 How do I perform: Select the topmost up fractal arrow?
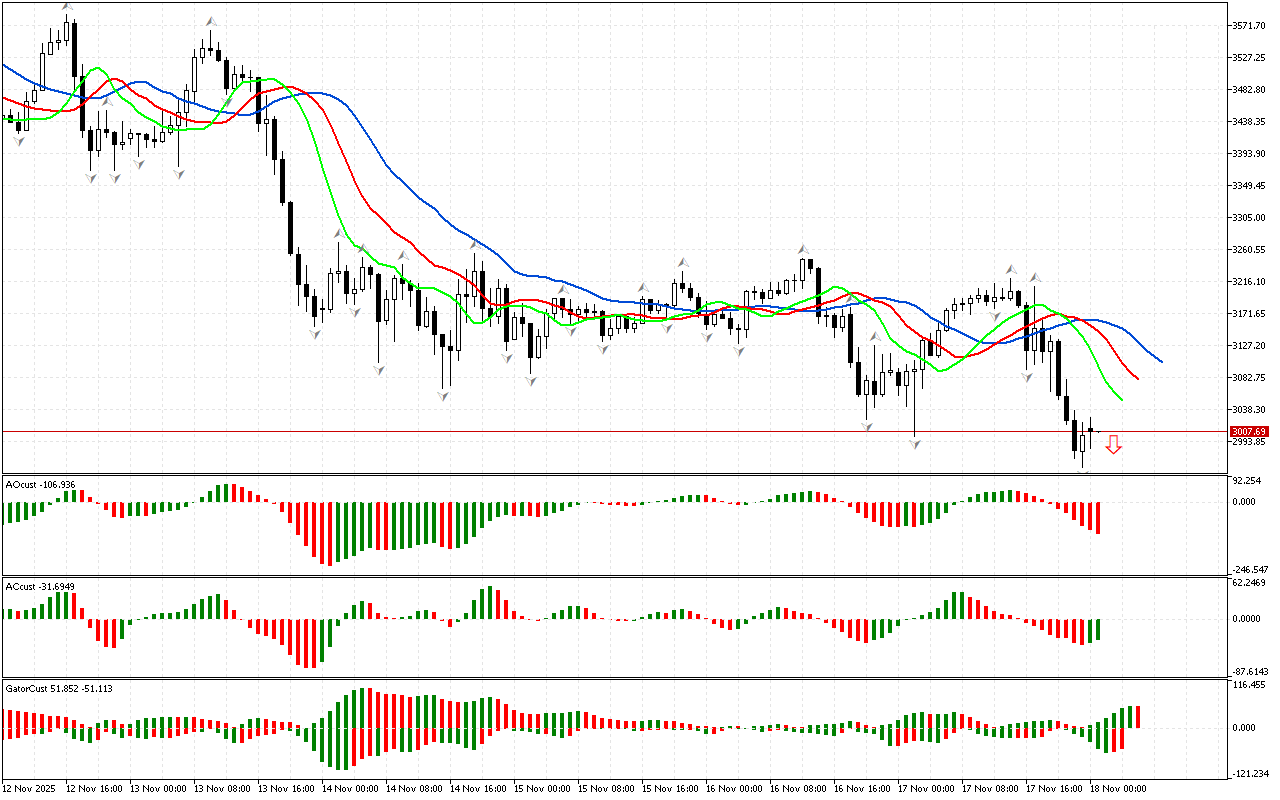67,8
